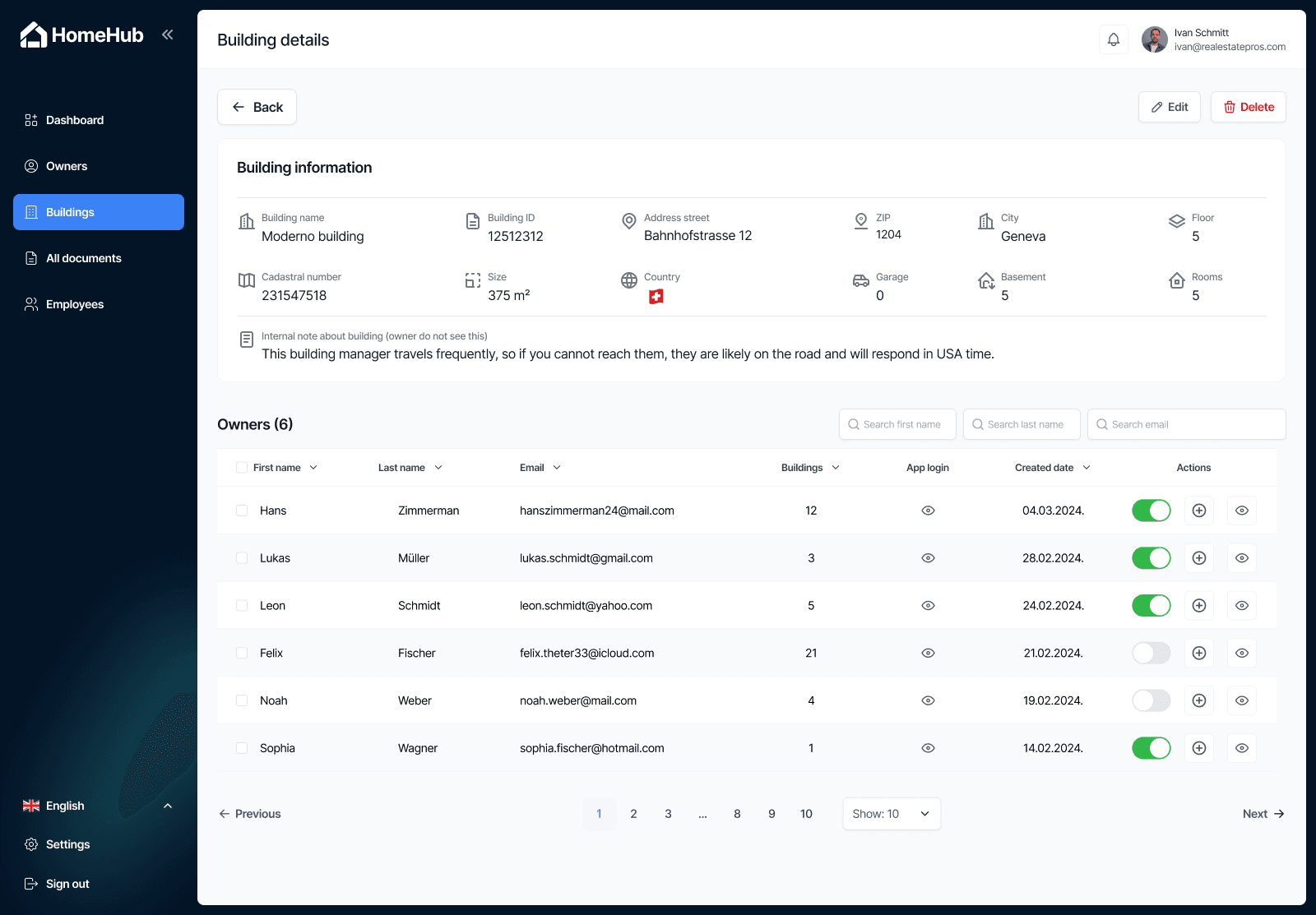Image resolution: width=1316 pixels, height=915 pixels.
Task: Open Dashboard in the sidebar
Action: (x=99, y=120)
